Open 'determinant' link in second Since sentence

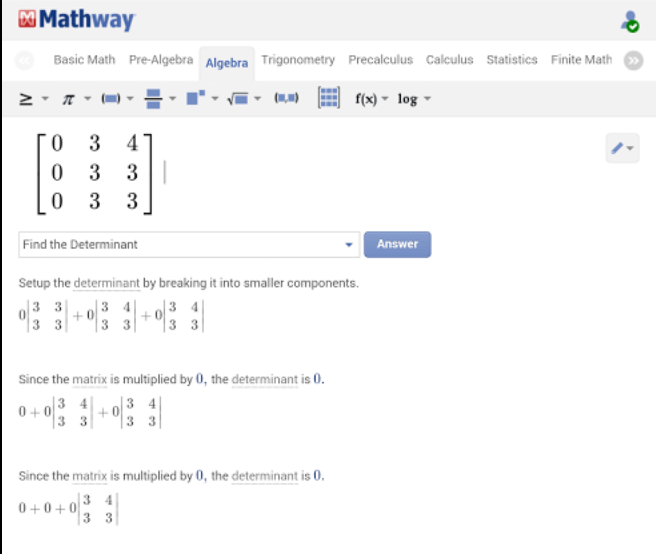click(264, 476)
